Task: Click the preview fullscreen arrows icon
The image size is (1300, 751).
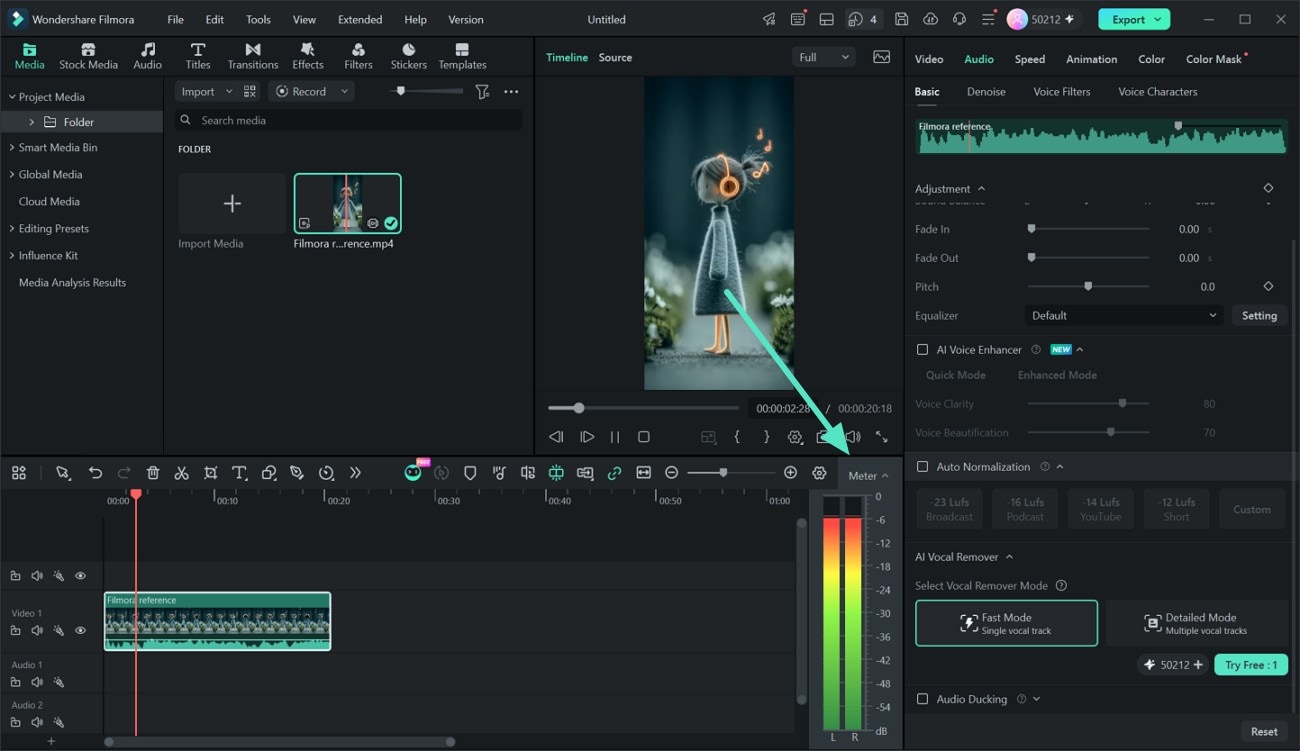Action: tap(881, 437)
